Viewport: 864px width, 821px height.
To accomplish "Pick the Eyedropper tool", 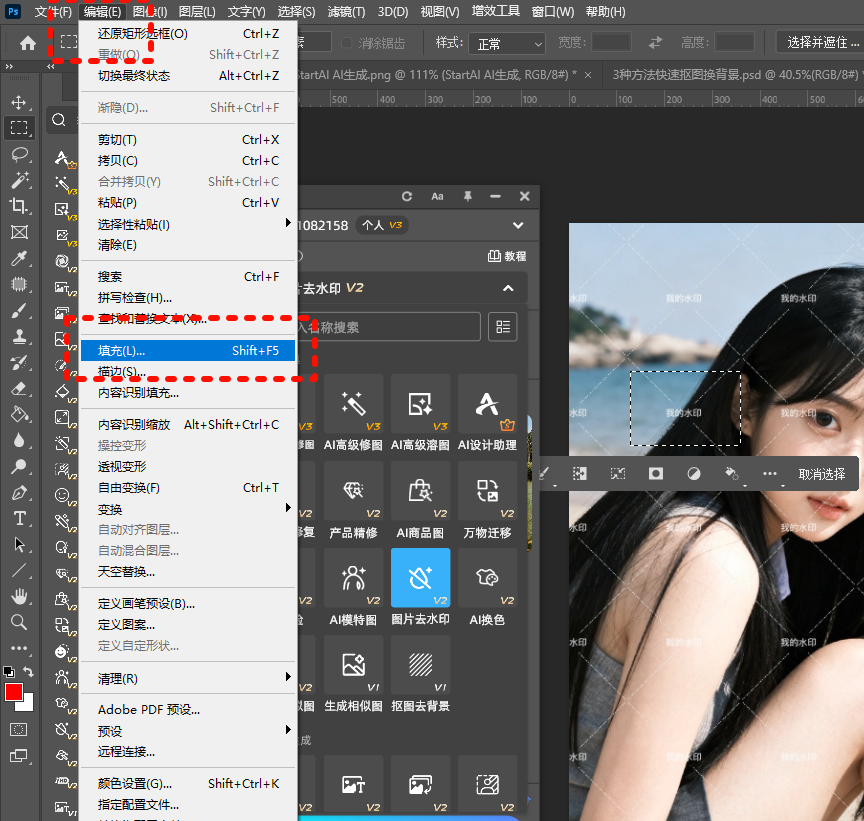I will [19, 258].
